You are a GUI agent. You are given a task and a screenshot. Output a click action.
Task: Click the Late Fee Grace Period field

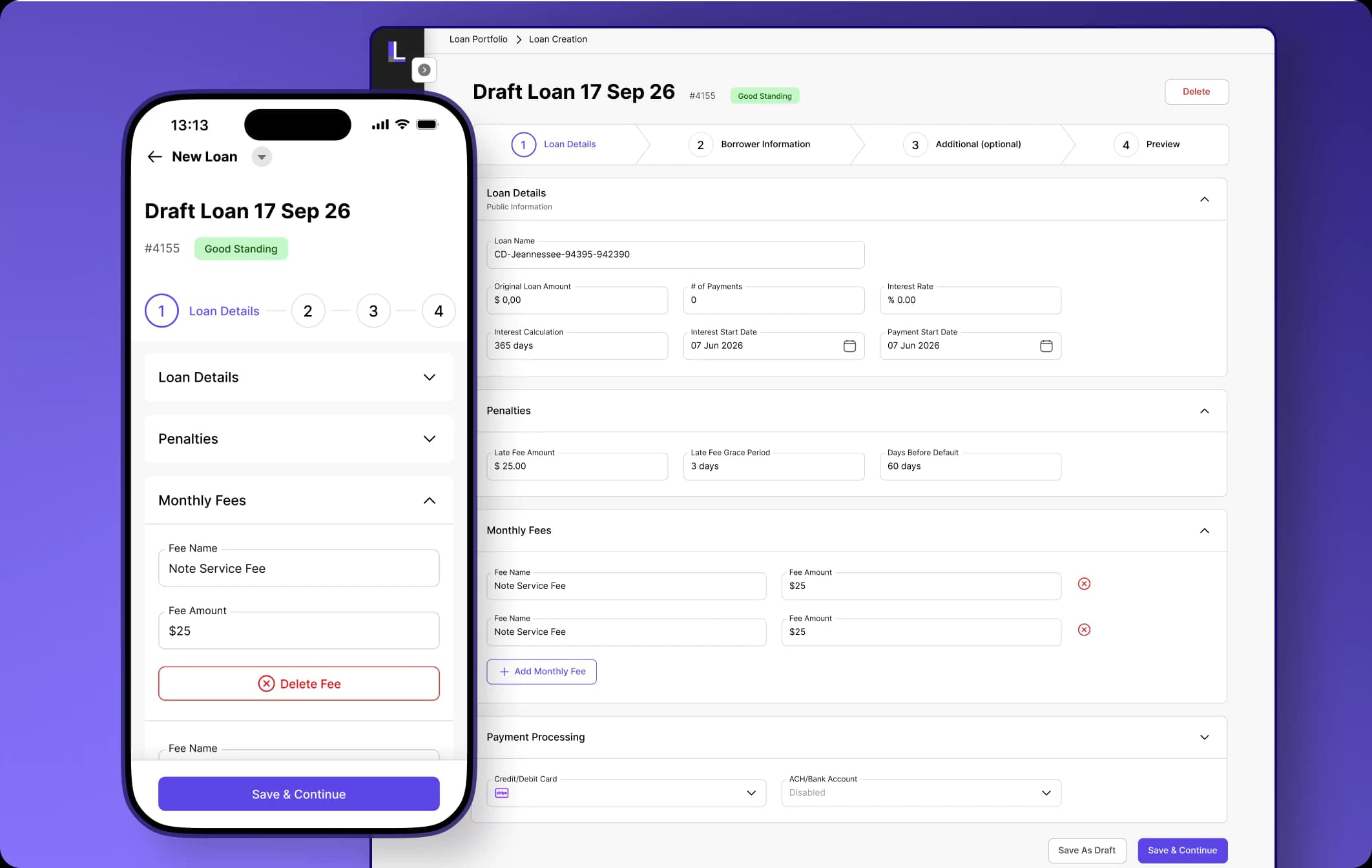[x=774, y=466]
